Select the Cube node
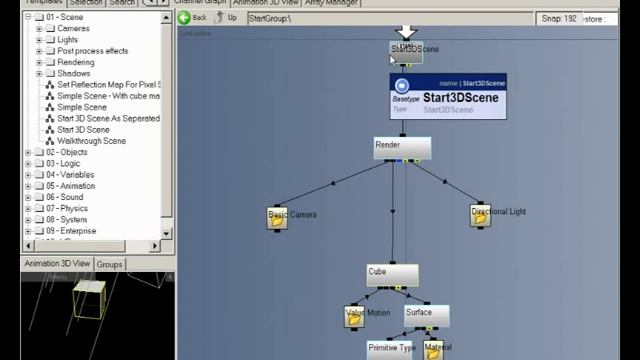640x360 pixels. [x=392, y=275]
